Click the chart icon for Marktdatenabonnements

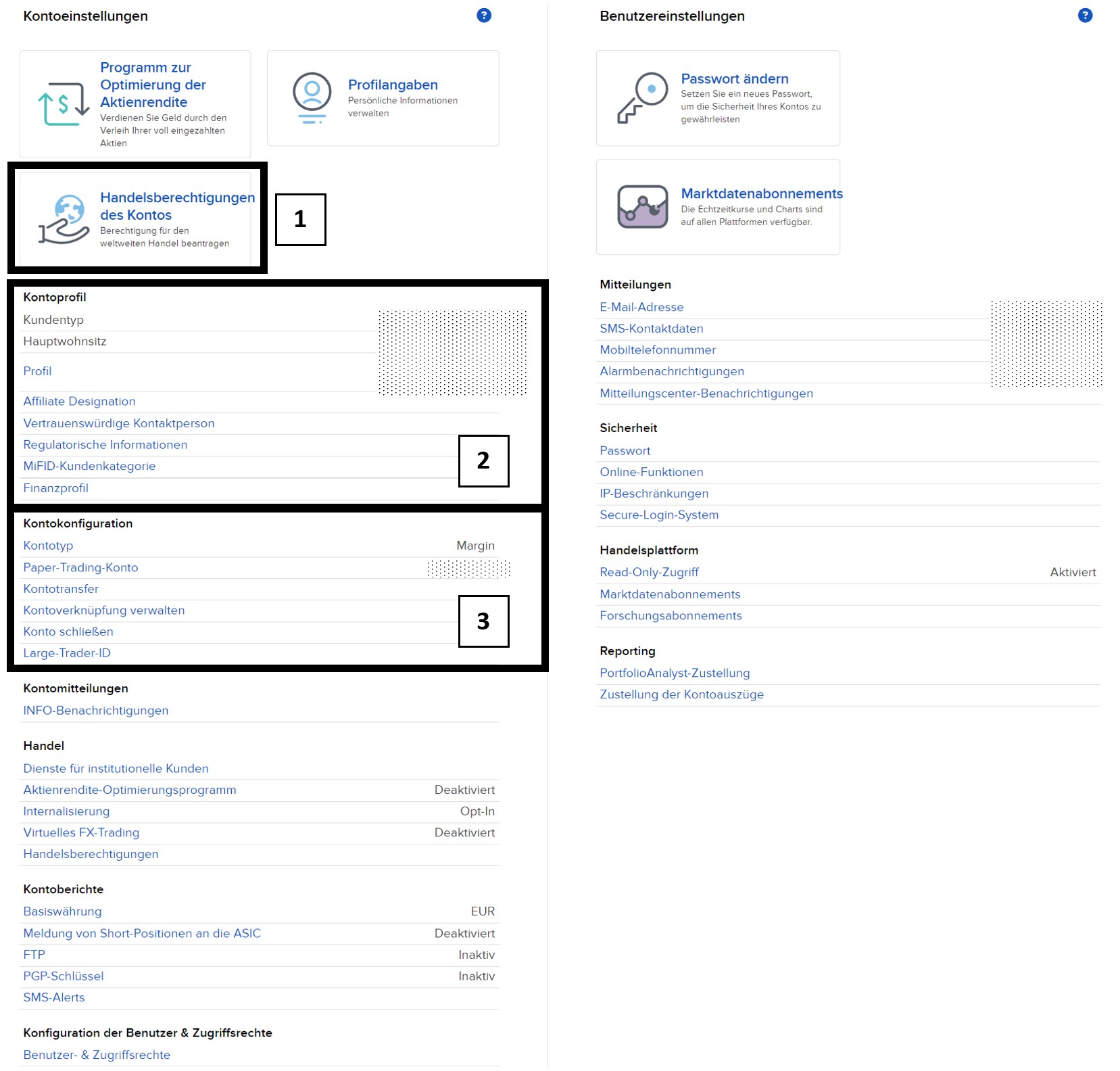point(642,207)
